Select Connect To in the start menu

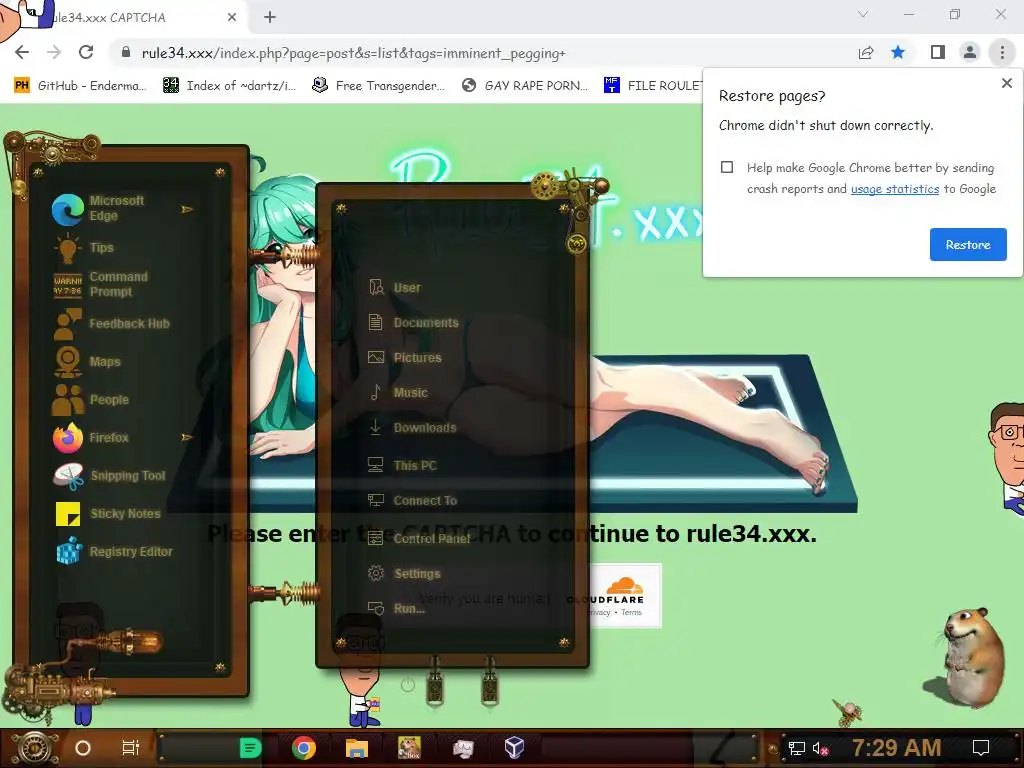pyautogui.click(x=412, y=500)
